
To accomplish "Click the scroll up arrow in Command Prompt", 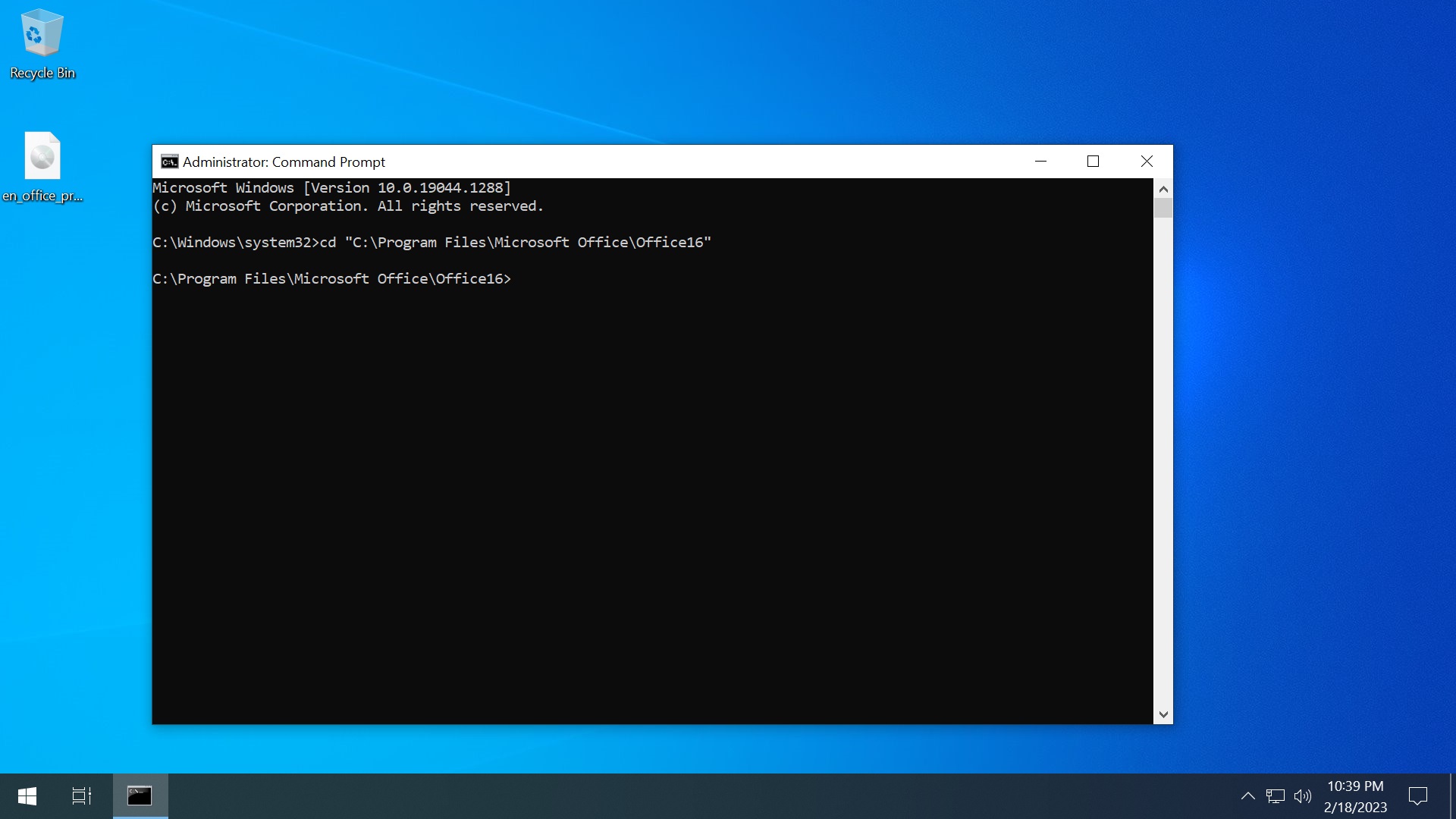I will [x=1163, y=188].
